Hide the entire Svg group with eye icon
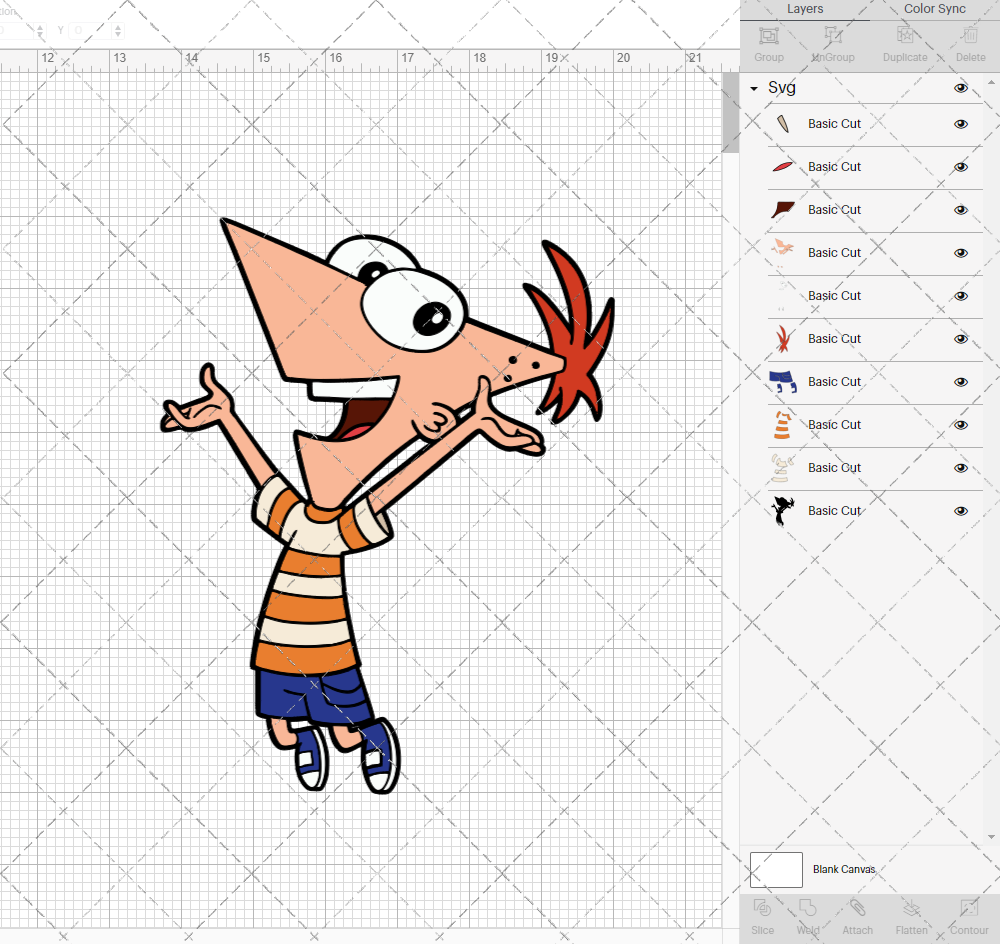This screenshot has height=944, width=1000. tap(961, 88)
